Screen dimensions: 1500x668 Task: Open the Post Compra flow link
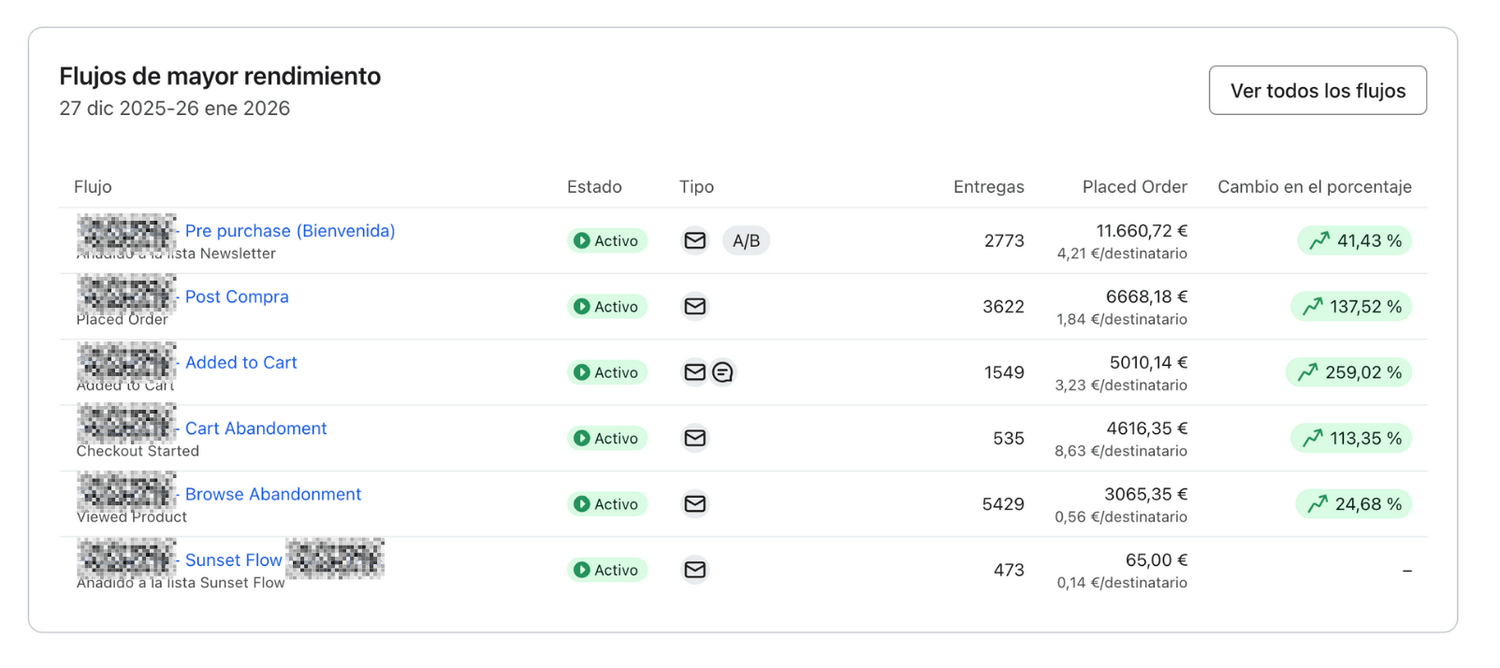click(x=237, y=297)
